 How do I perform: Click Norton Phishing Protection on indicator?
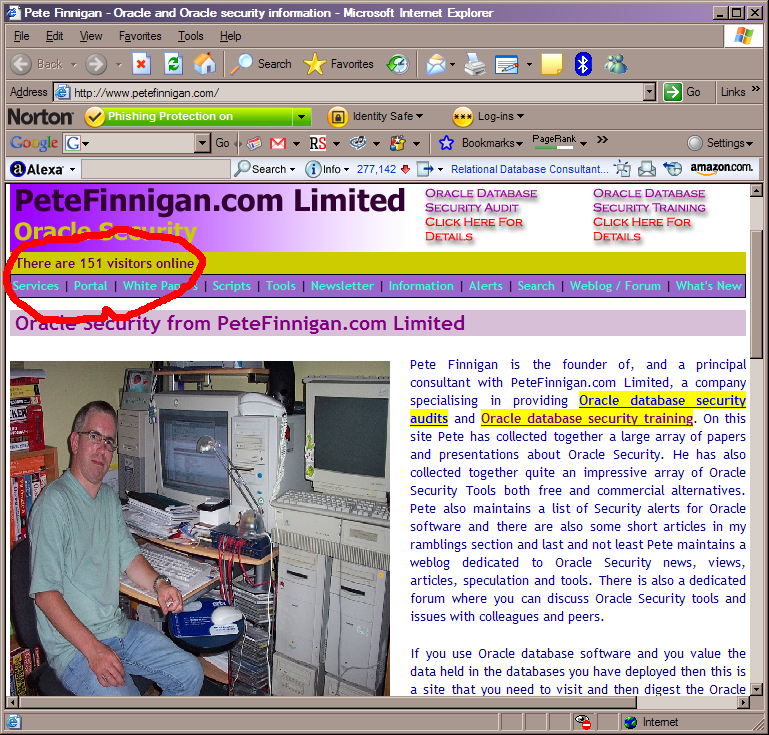point(189,117)
